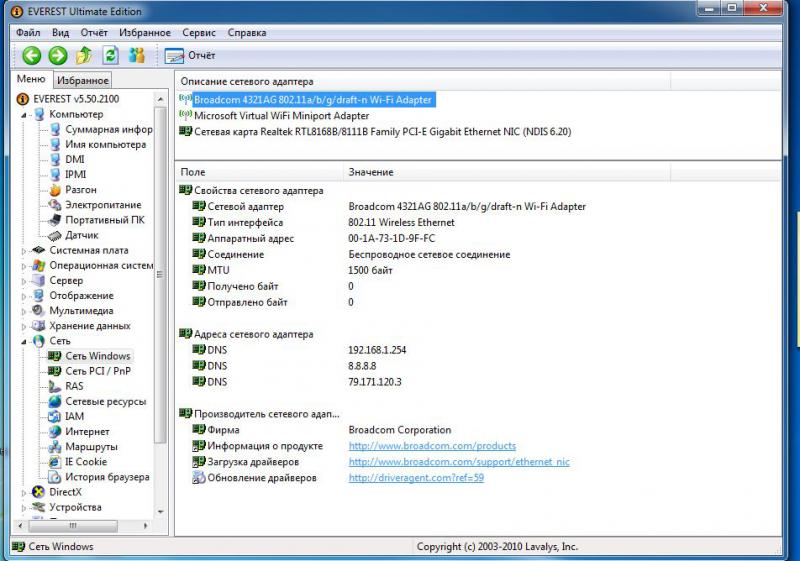Click the Refresh toolbar icon

[110, 55]
